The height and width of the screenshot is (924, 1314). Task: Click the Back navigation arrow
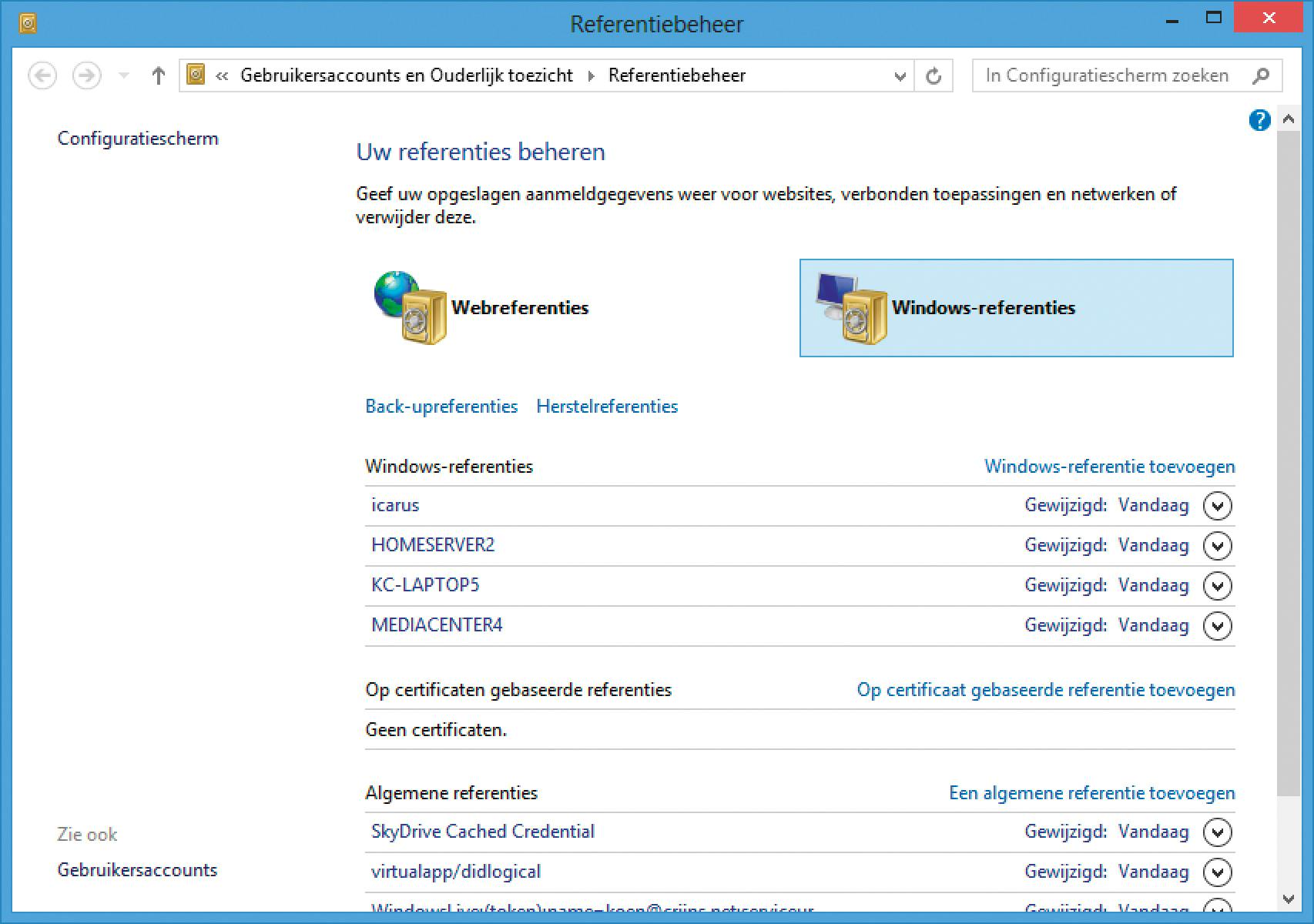(x=42, y=75)
